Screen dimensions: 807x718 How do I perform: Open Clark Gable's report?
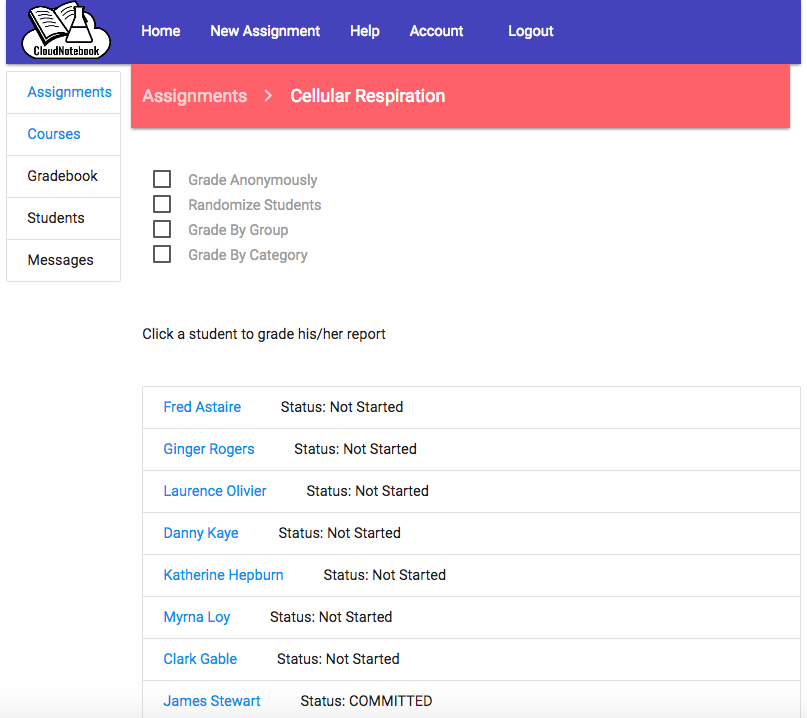(200, 659)
